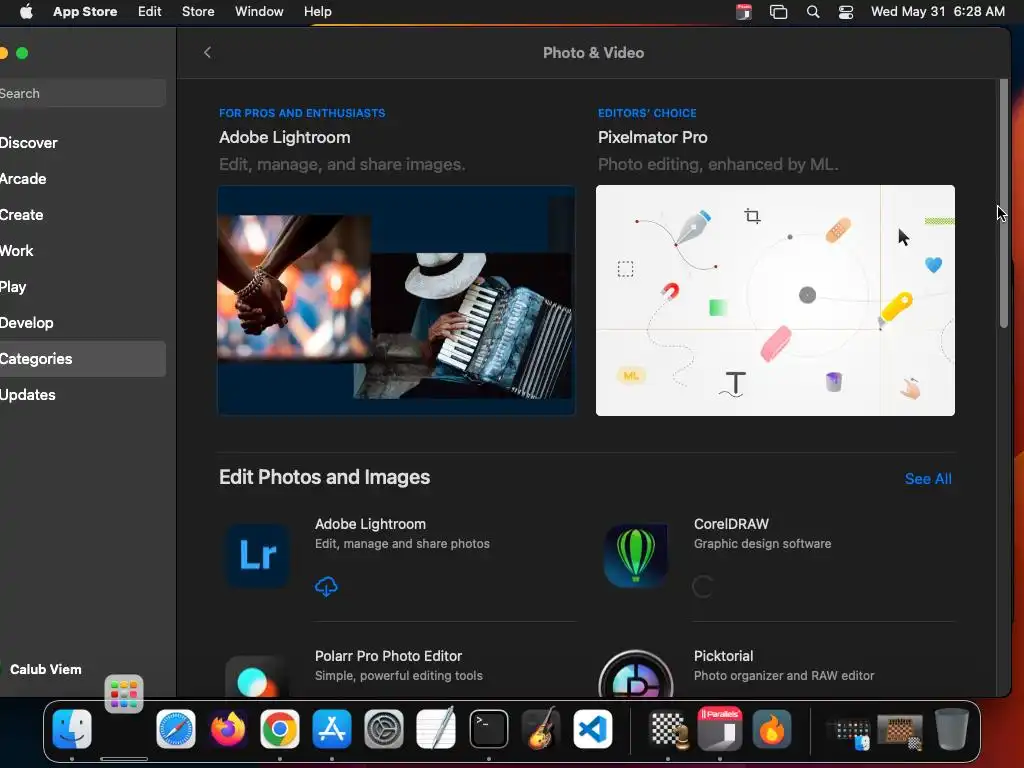
Task: Click the Parallels menu bar icon
Action: click(743, 12)
